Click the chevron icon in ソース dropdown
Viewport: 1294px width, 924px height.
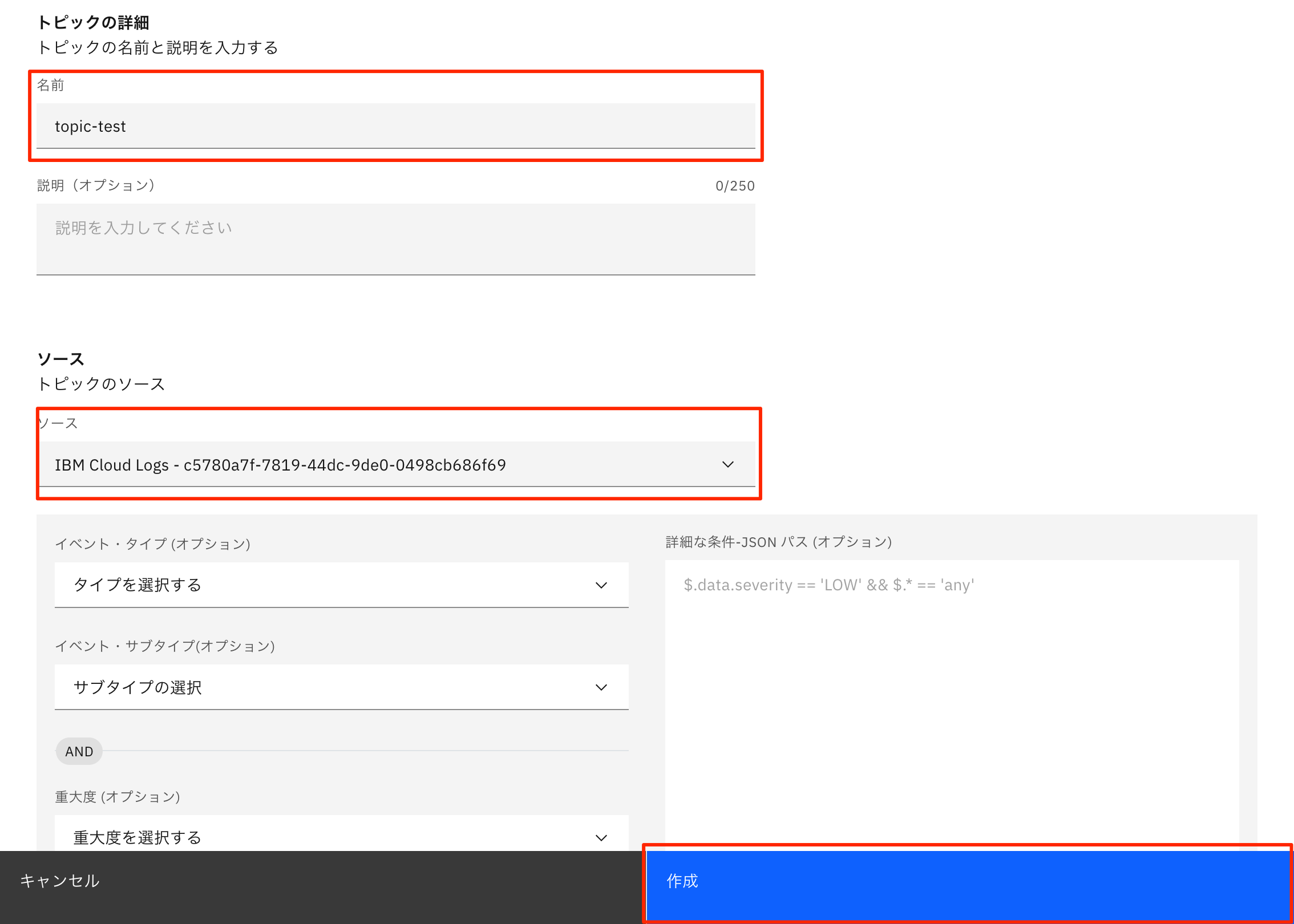[x=727, y=465]
